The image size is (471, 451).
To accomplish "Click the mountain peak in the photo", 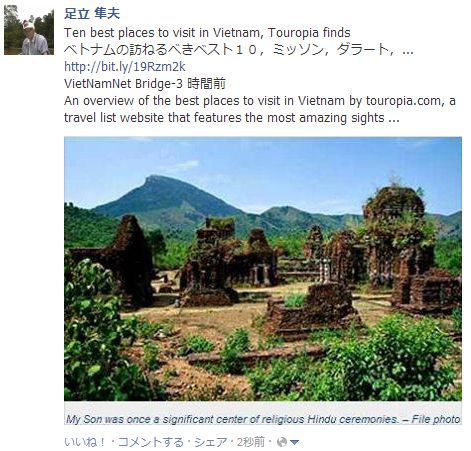I will click(x=157, y=179).
